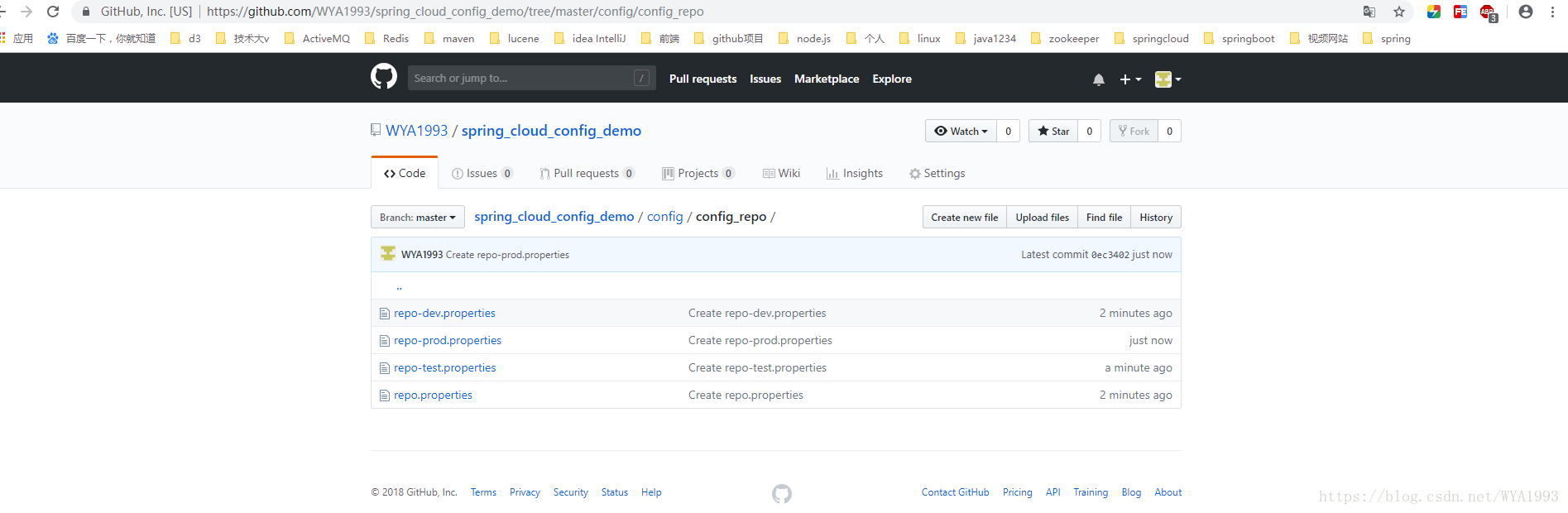
Task: Open Explore in the top nav
Action: 892,79
